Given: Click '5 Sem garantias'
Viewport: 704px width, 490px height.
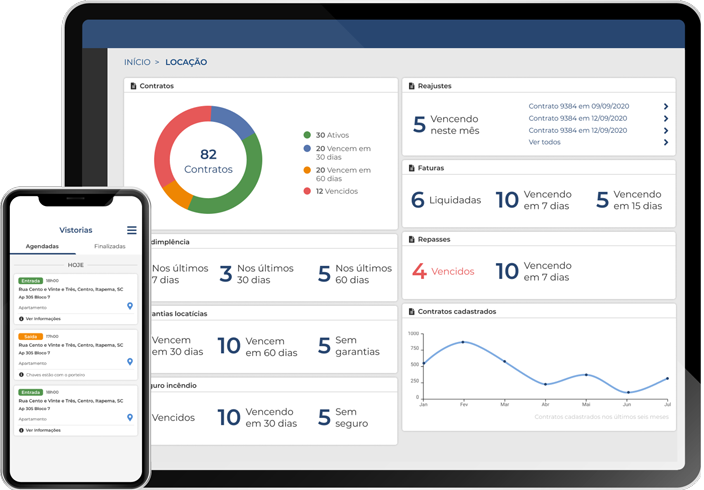Looking at the screenshot, I should [349, 346].
